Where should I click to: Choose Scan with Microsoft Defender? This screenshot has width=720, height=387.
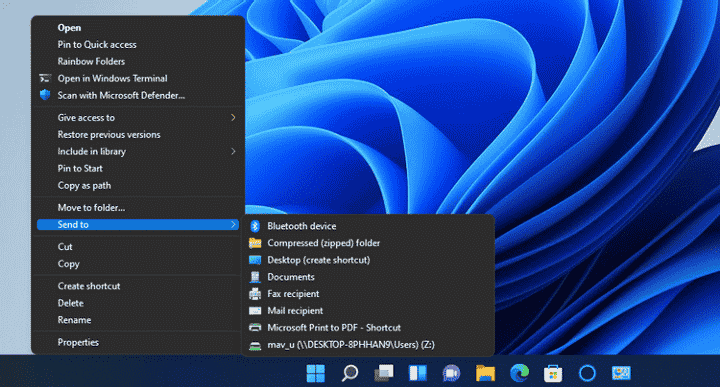(x=121, y=95)
